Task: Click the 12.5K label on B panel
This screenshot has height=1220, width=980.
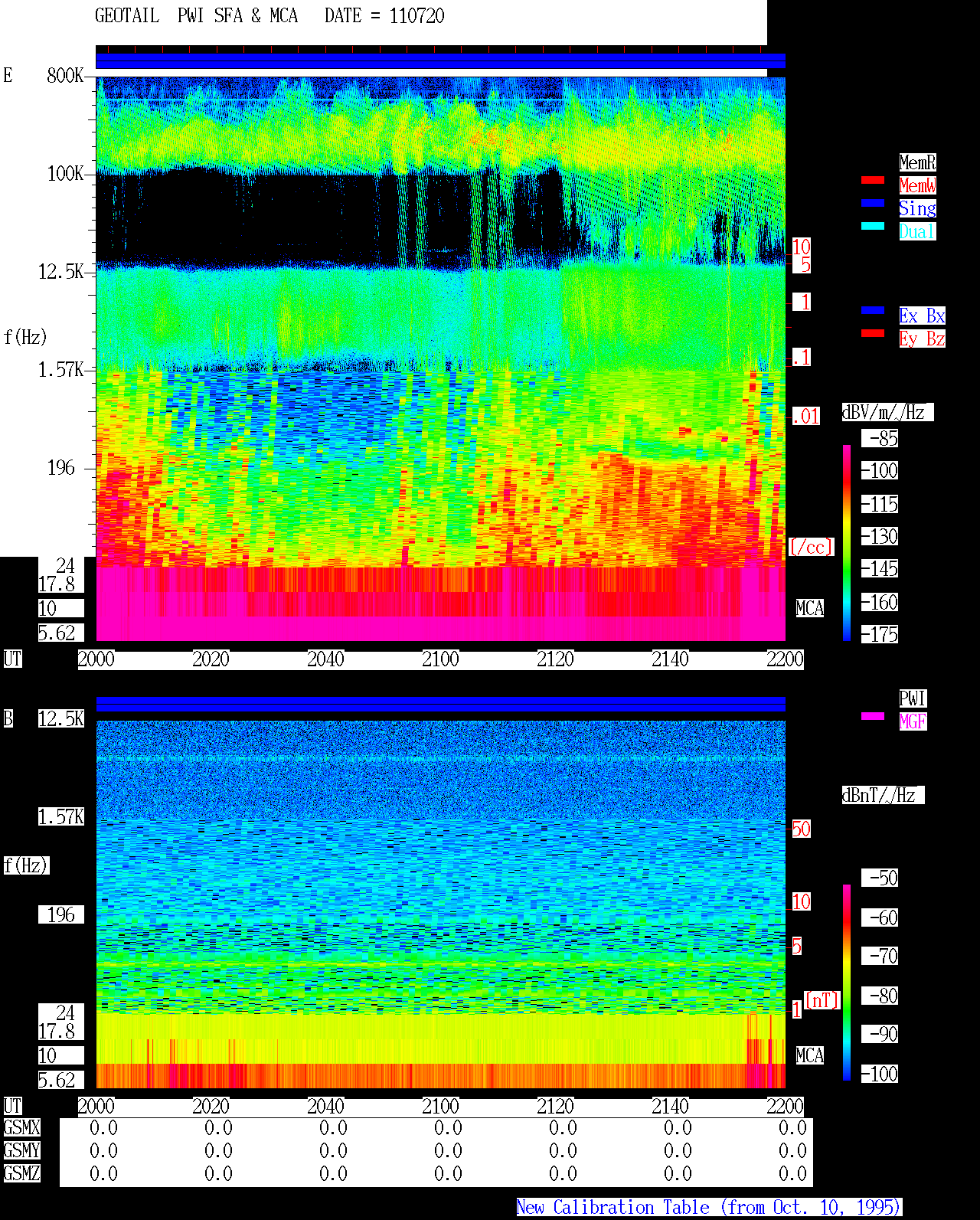Action: tap(61, 718)
